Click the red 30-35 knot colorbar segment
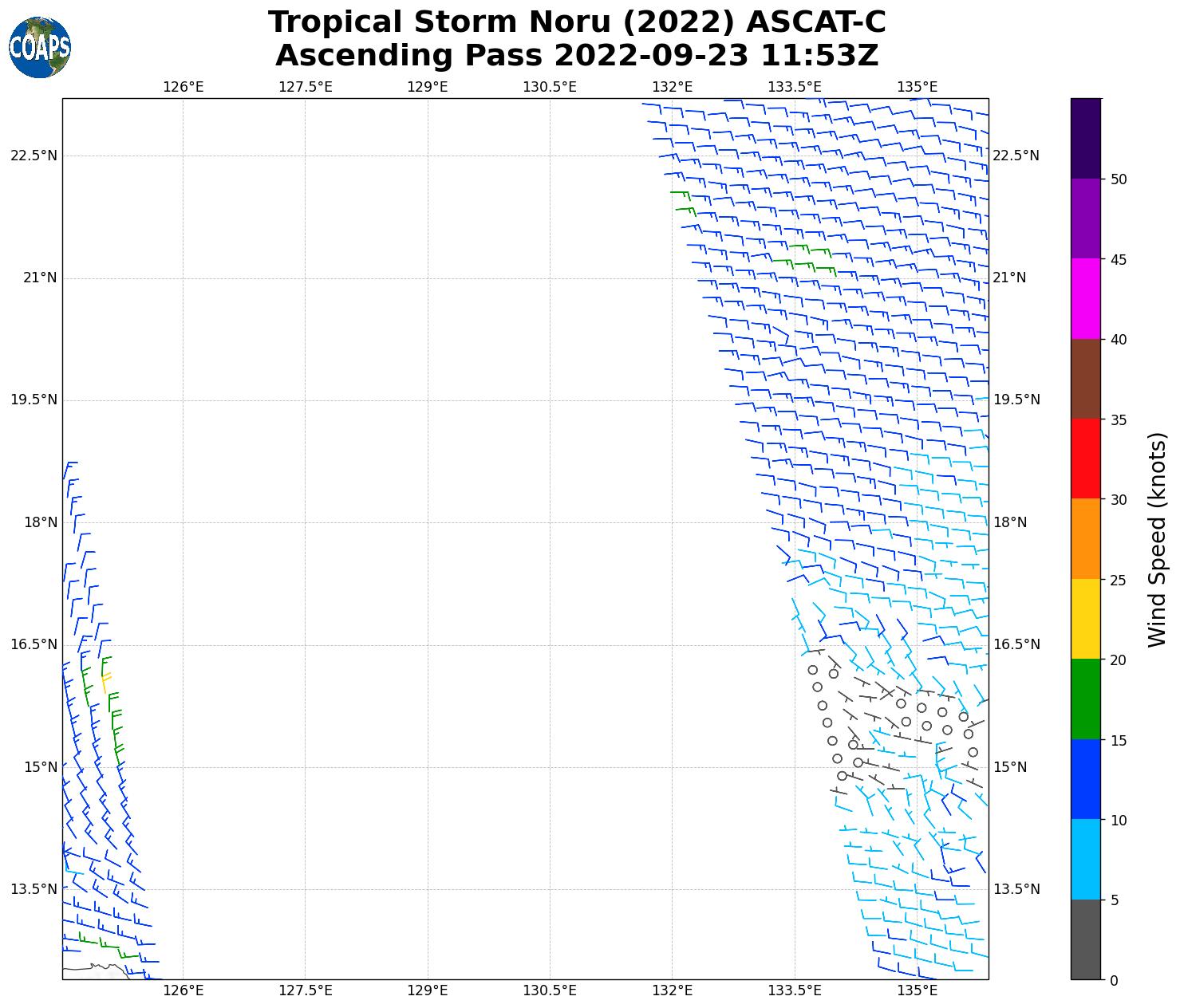The height and width of the screenshot is (1008, 1180). click(x=1085, y=459)
